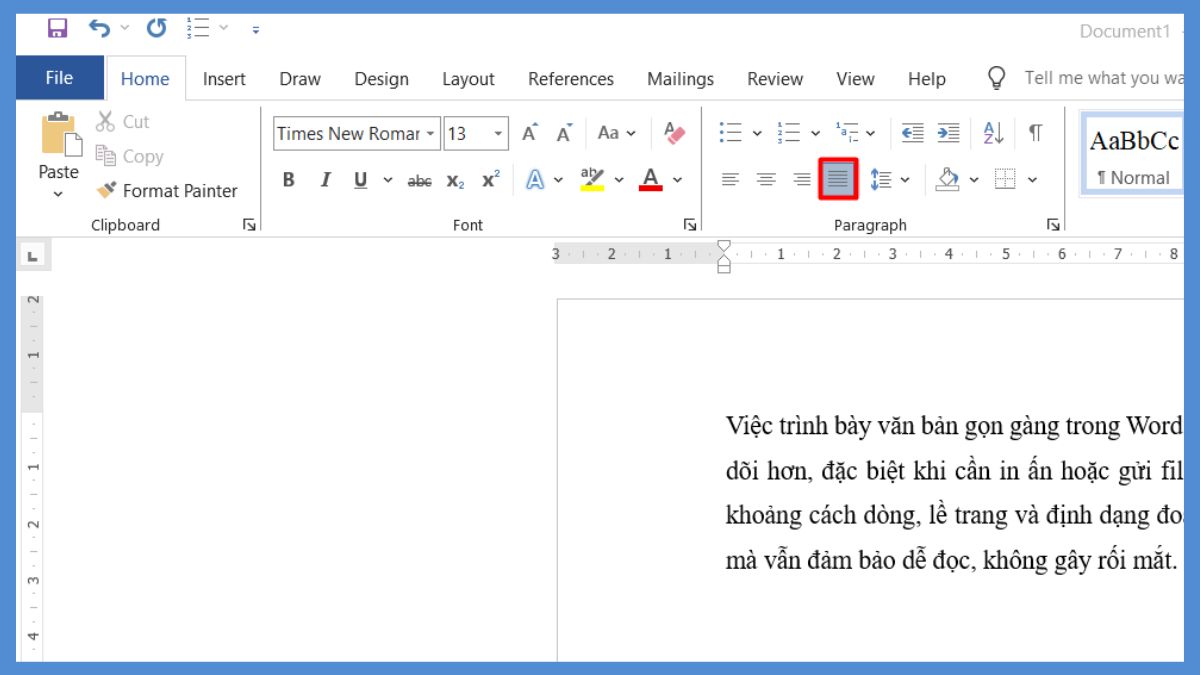Open the Paragraph settings dialog launcher
The width and height of the screenshot is (1200, 675).
tap(1053, 225)
